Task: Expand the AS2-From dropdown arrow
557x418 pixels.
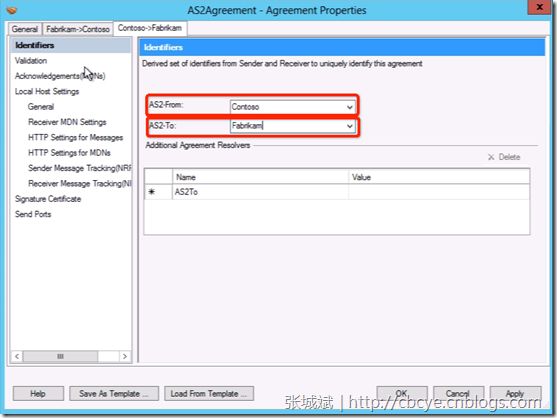Action: coord(350,107)
